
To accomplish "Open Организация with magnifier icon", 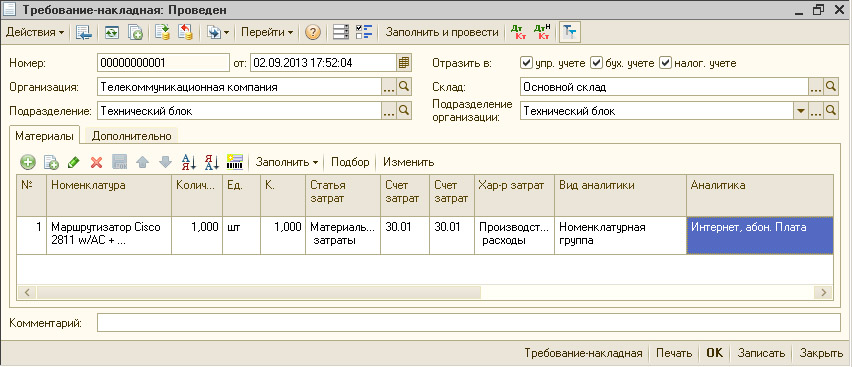I will (x=404, y=87).
